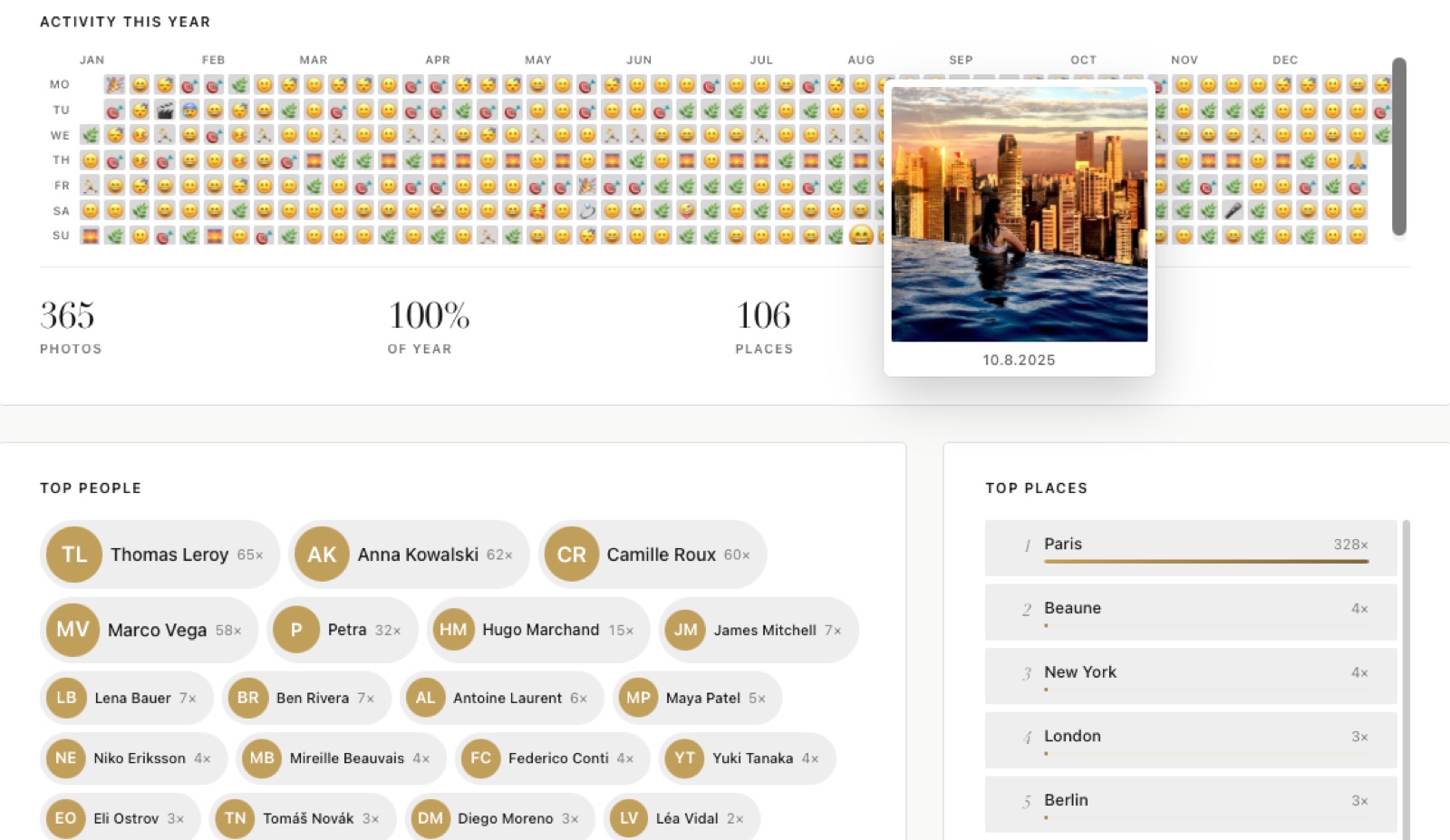The width and height of the screenshot is (1450, 840).
Task: Click the clapperboard emoji in the Tuesday row
Action: pos(164,111)
